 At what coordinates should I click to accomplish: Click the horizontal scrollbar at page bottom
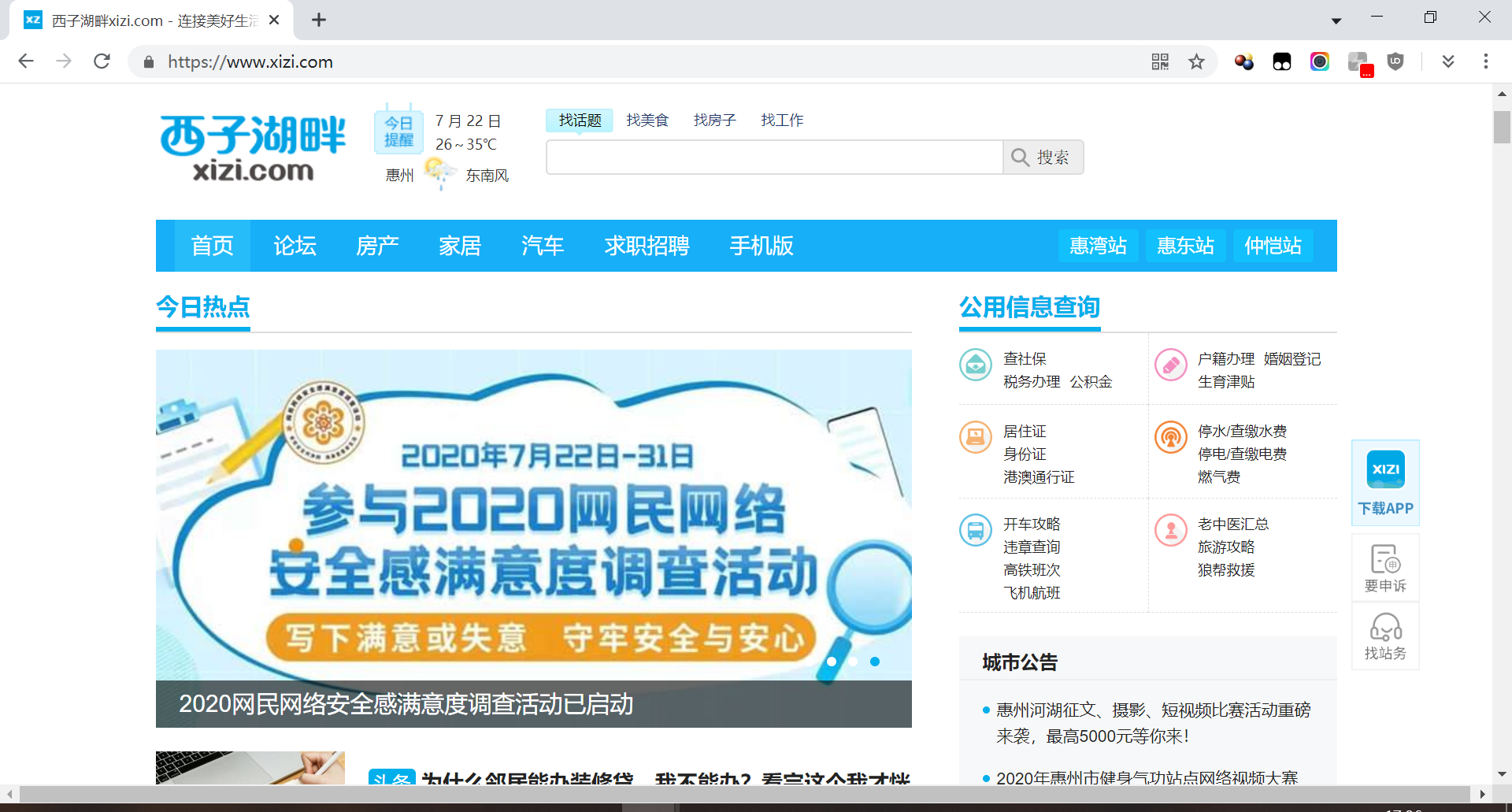point(744,793)
